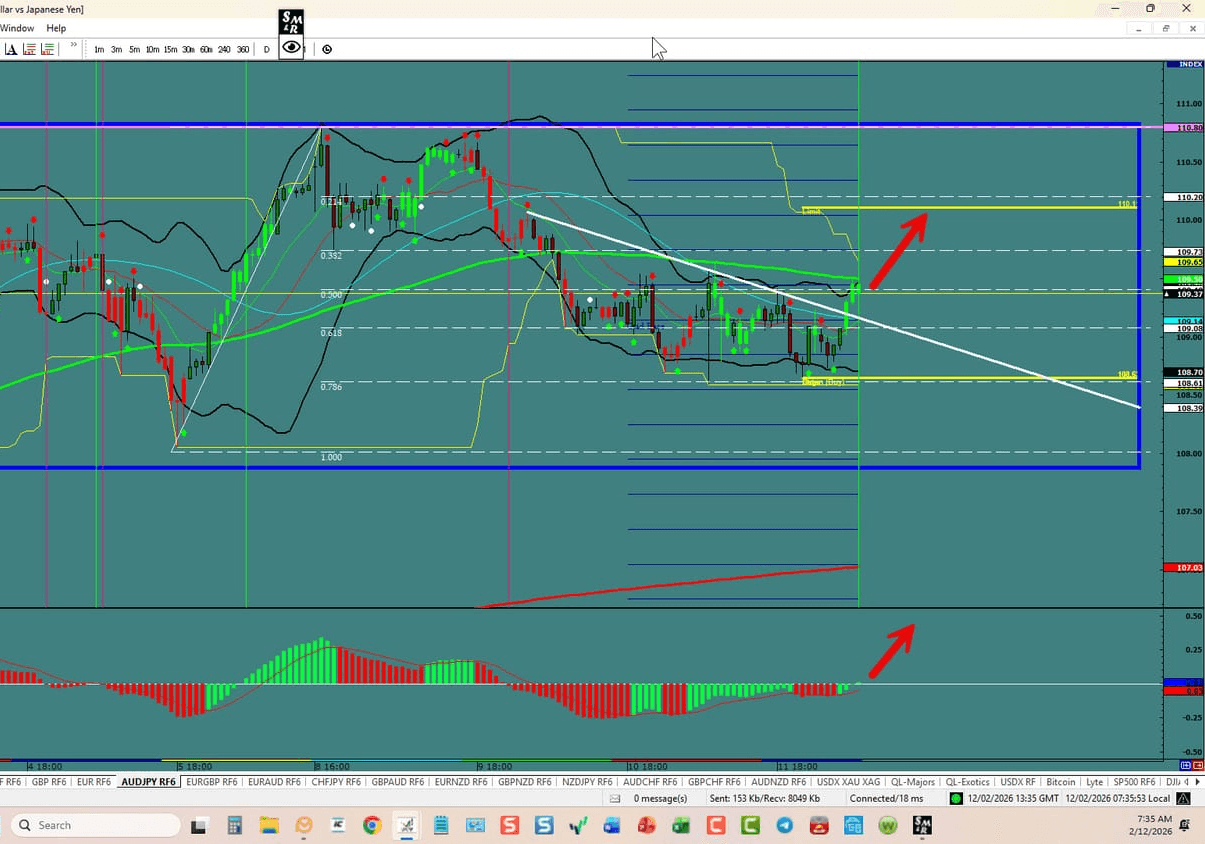
Task: Open the Bitcoin instrument
Action: point(1061,781)
